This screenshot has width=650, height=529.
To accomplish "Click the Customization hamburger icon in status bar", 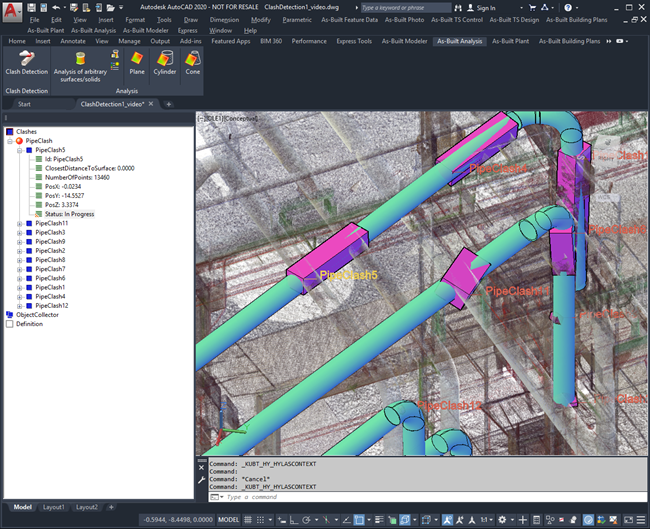I will click(641, 519).
